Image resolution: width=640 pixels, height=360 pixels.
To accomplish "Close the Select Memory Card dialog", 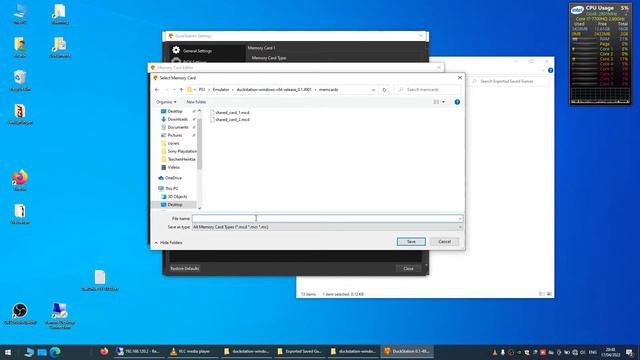I will (x=460, y=78).
